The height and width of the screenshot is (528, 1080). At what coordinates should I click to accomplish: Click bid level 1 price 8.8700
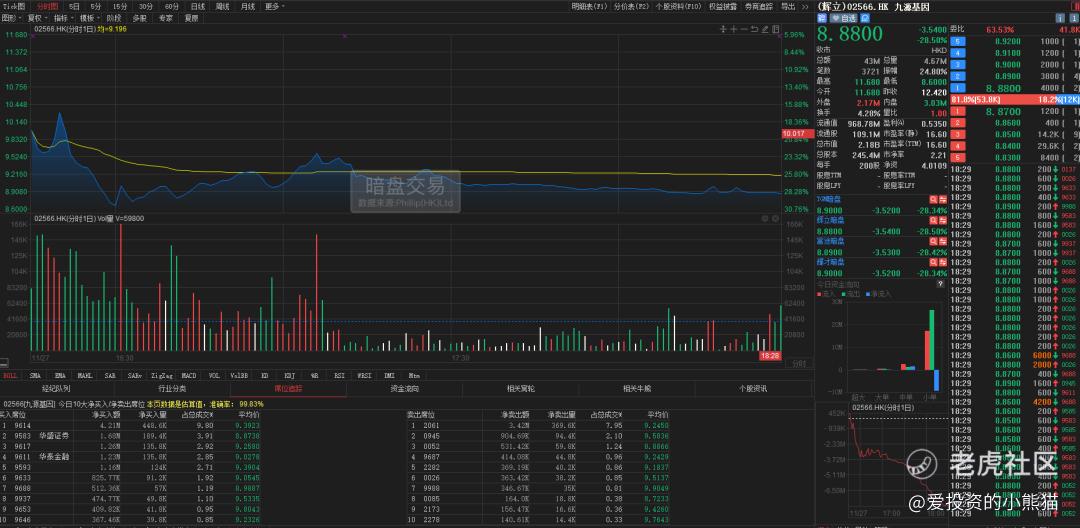(1002, 111)
